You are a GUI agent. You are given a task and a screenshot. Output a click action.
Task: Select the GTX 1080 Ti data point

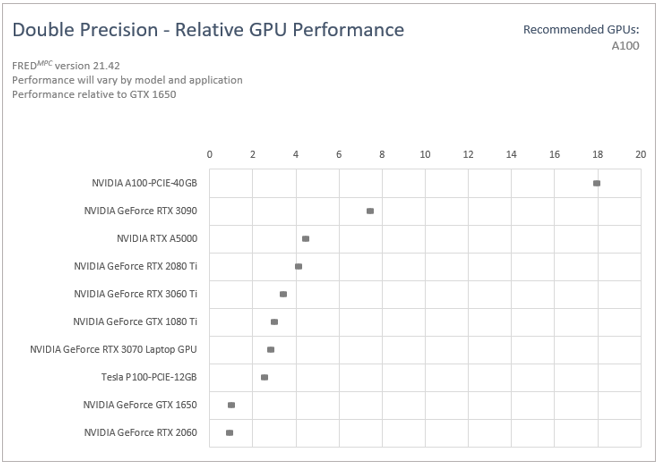274,322
